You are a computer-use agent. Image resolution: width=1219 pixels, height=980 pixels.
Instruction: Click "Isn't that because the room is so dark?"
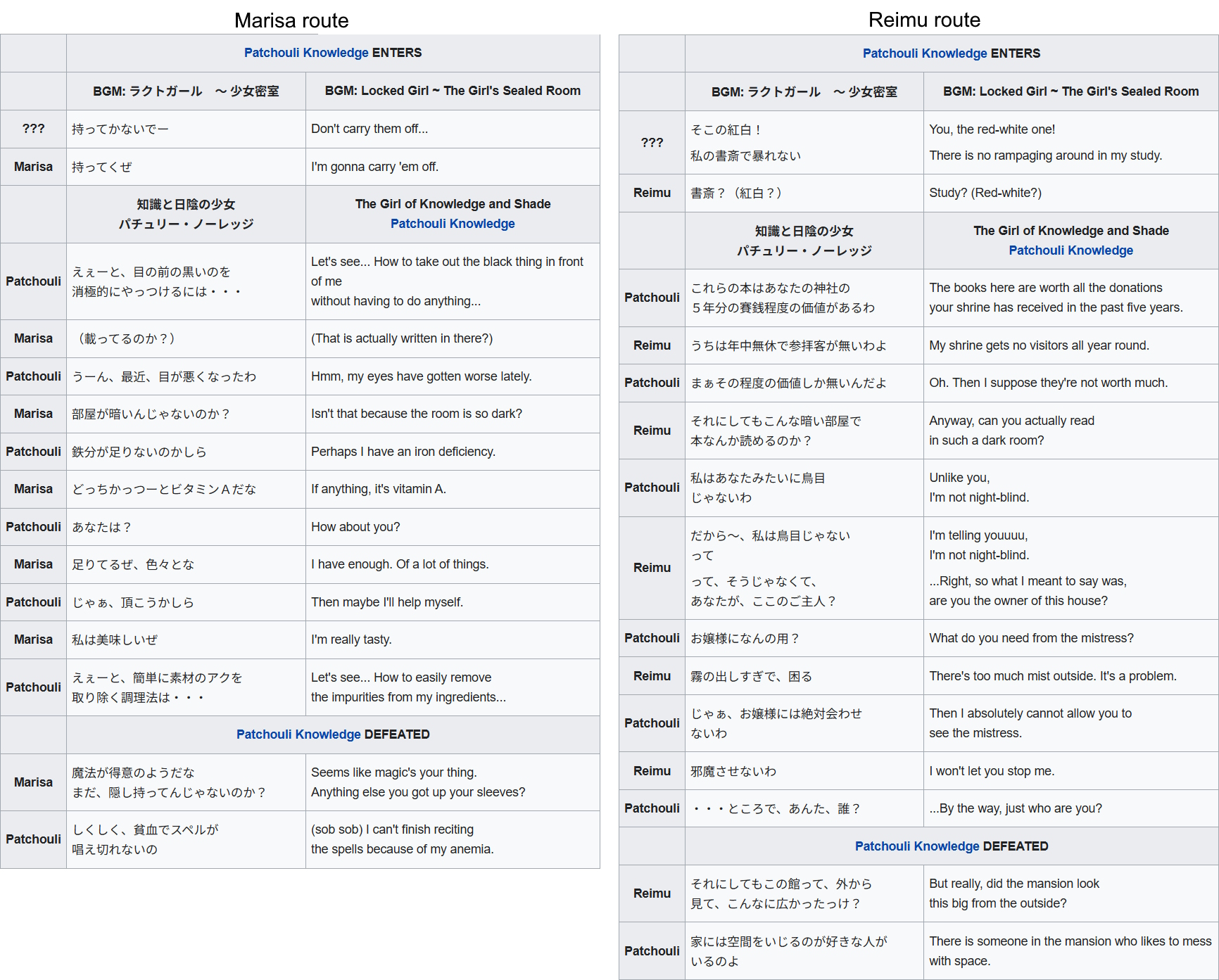pyautogui.click(x=417, y=414)
